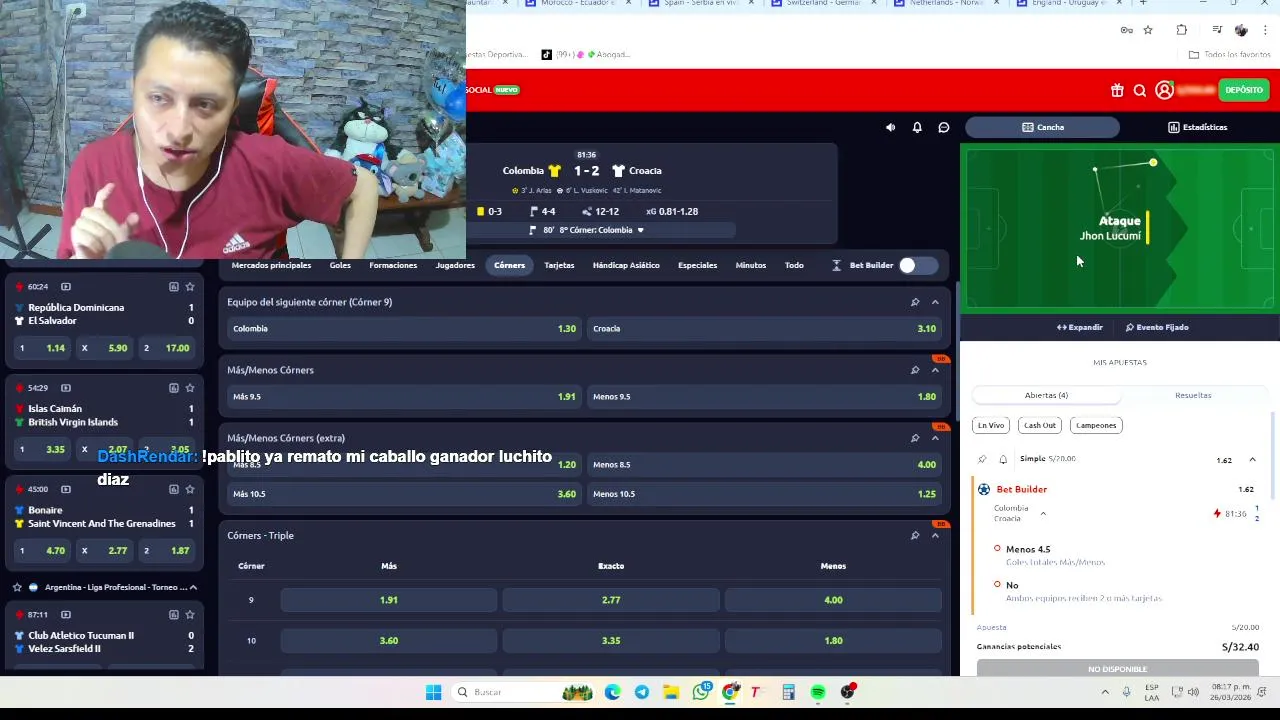This screenshot has height=720, width=1280.
Task: Open the Estadísticas tab
Action: [1198, 127]
